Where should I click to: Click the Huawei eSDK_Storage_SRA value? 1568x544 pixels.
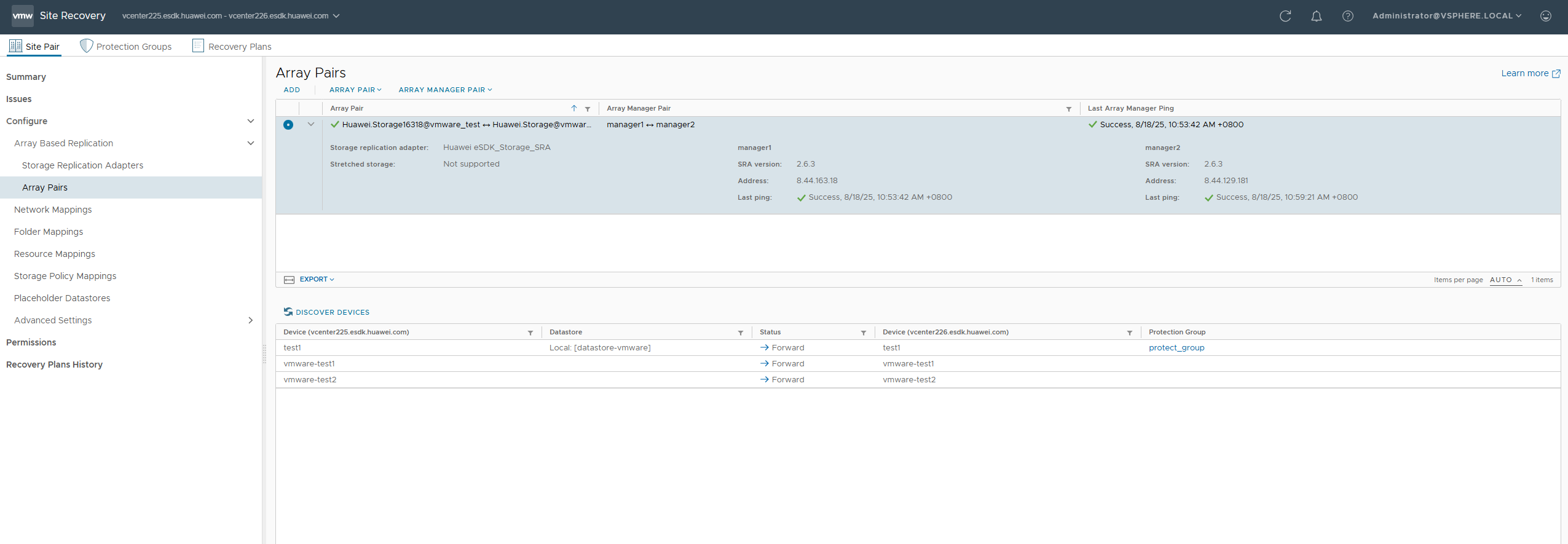(x=497, y=148)
